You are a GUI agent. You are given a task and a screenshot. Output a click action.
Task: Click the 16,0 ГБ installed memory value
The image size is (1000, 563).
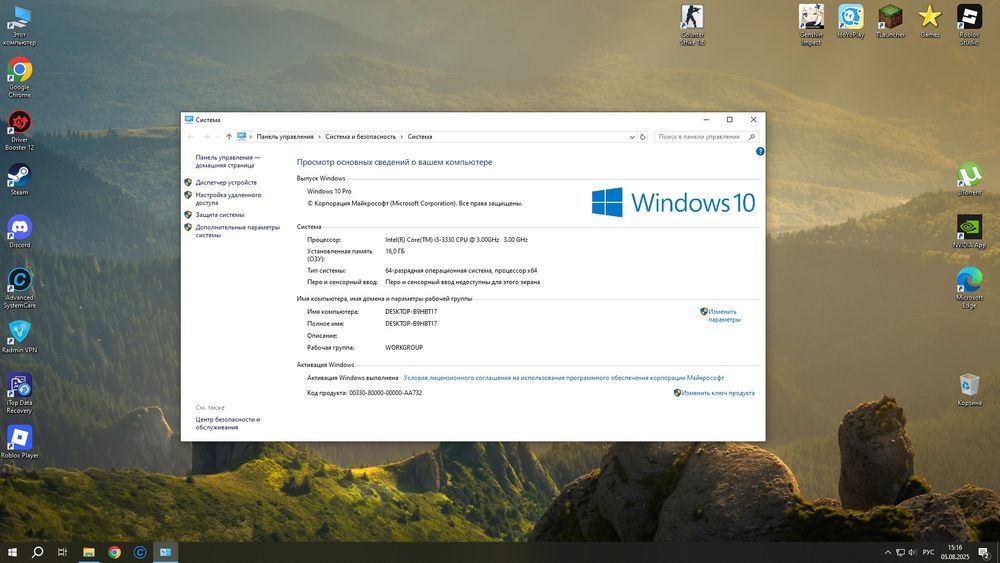395,251
